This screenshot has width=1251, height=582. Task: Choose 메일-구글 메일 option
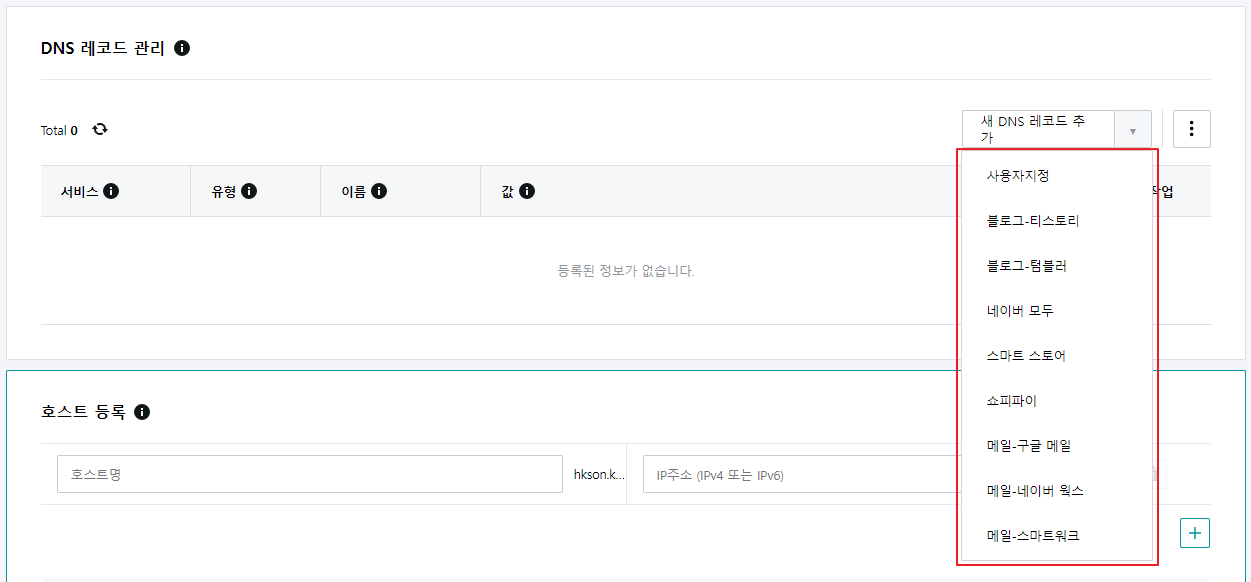[1029, 446]
